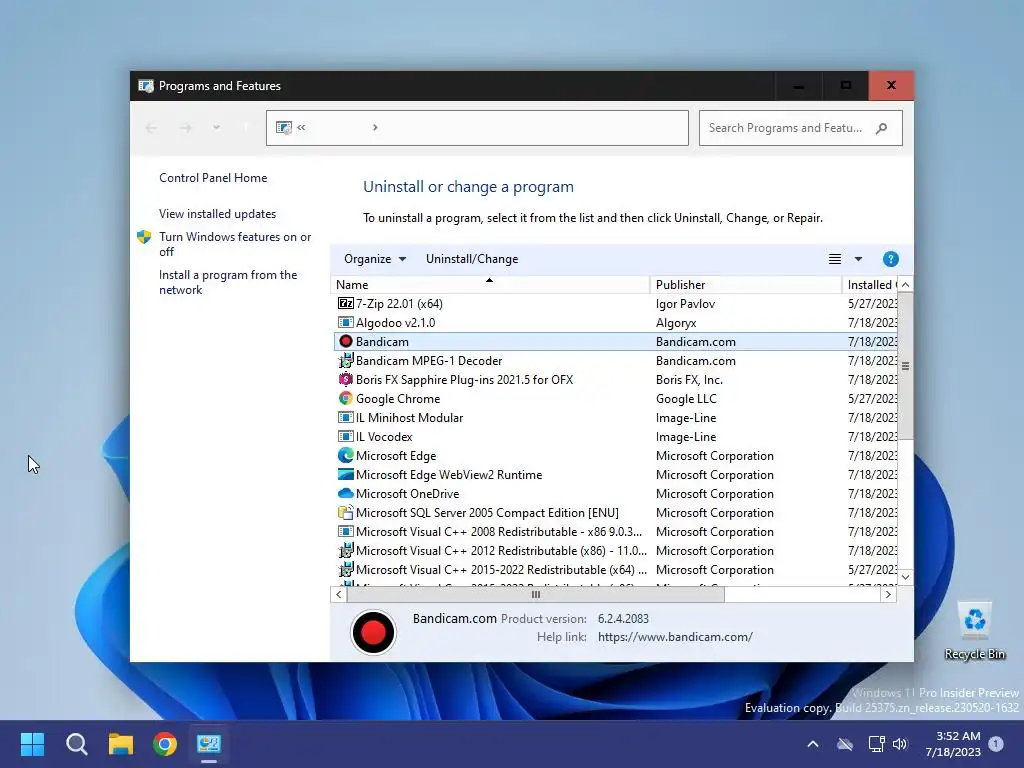This screenshot has width=1024, height=768.
Task: Open recent locations dropdown arrow
Action: 216,127
